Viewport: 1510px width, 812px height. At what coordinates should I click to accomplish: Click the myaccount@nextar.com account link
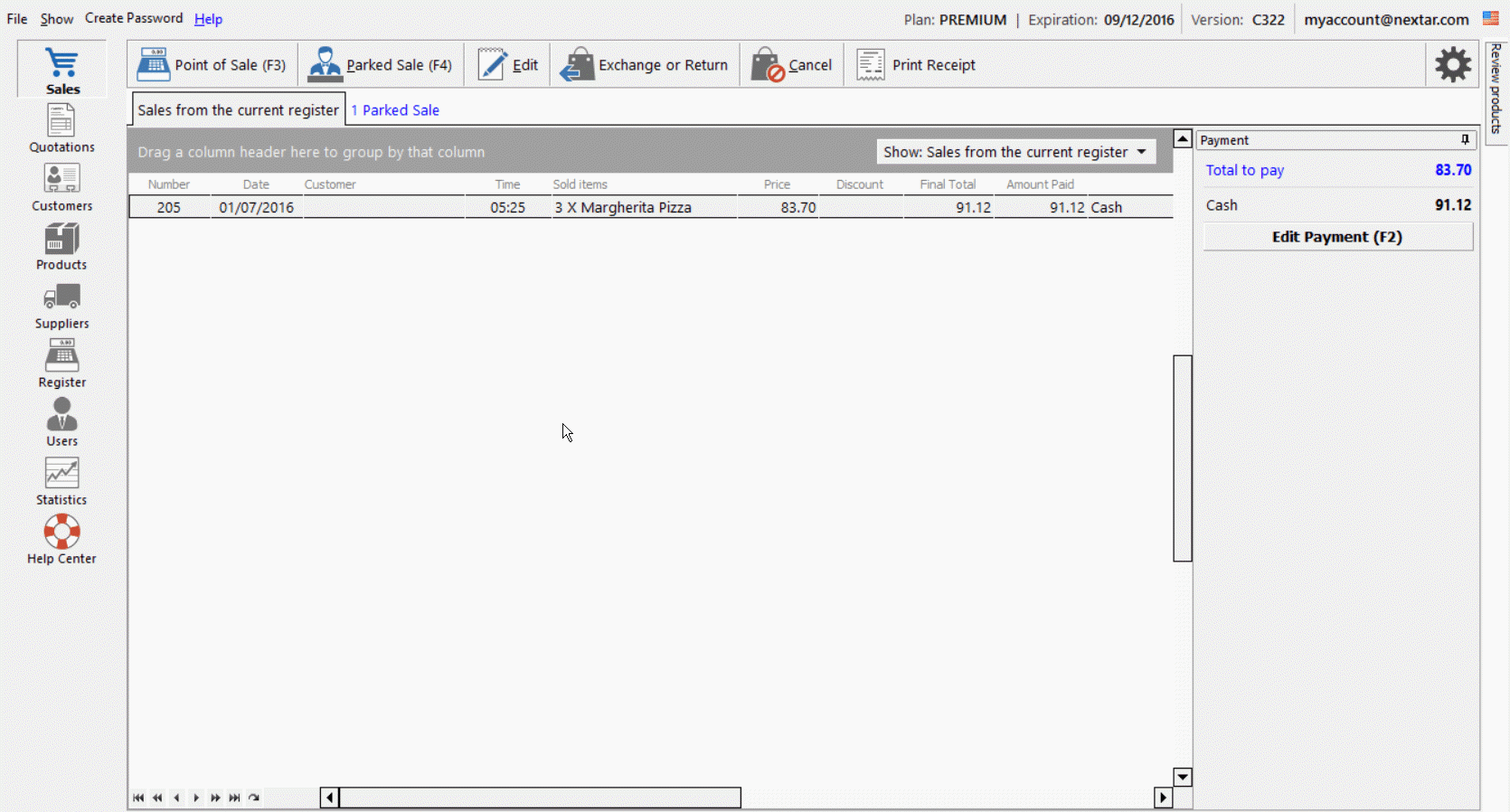tap(1386, 19)
